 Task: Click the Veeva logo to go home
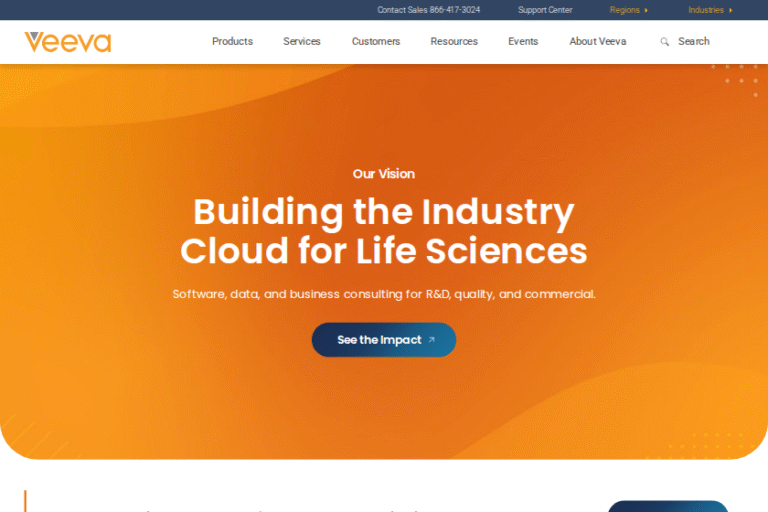(68, 41)
